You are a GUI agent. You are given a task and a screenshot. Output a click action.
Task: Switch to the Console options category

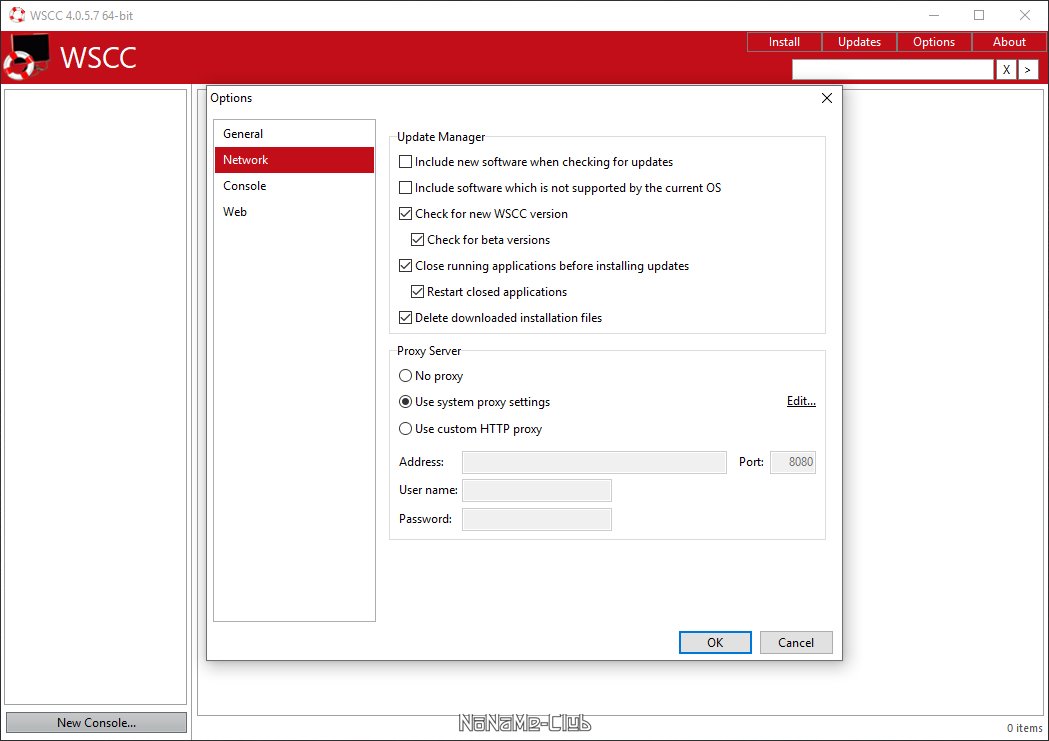pyautogui.click(x=245, y=186)
